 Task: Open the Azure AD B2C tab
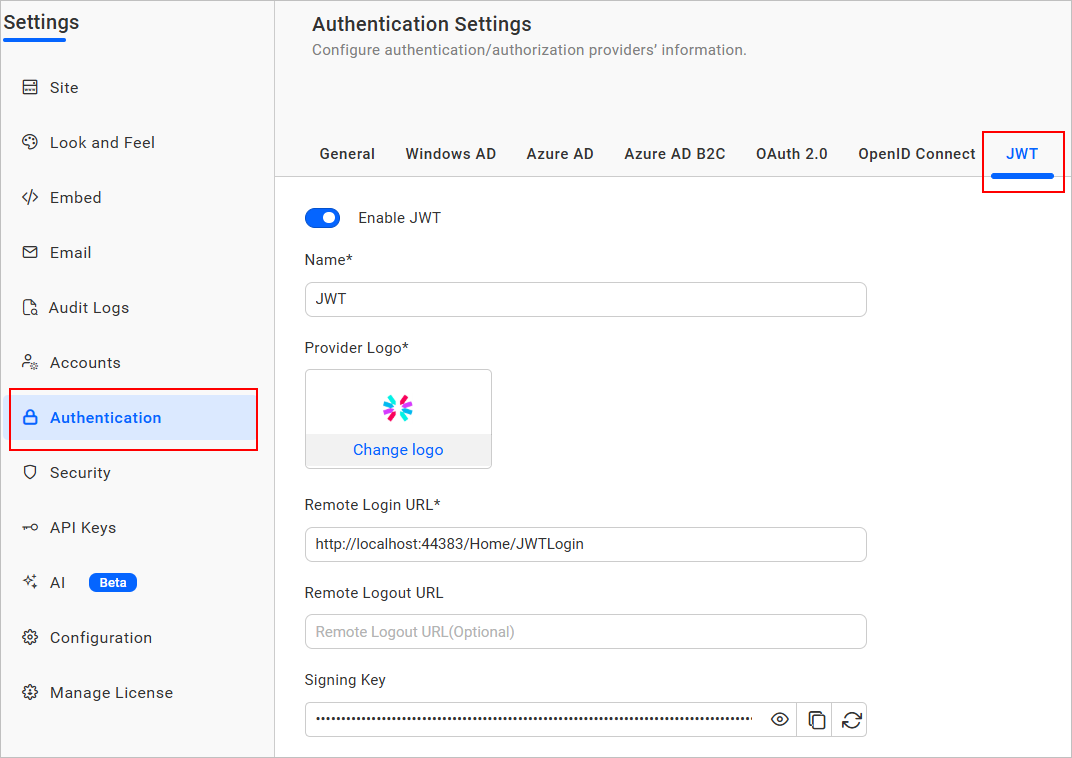coord(674,153)
